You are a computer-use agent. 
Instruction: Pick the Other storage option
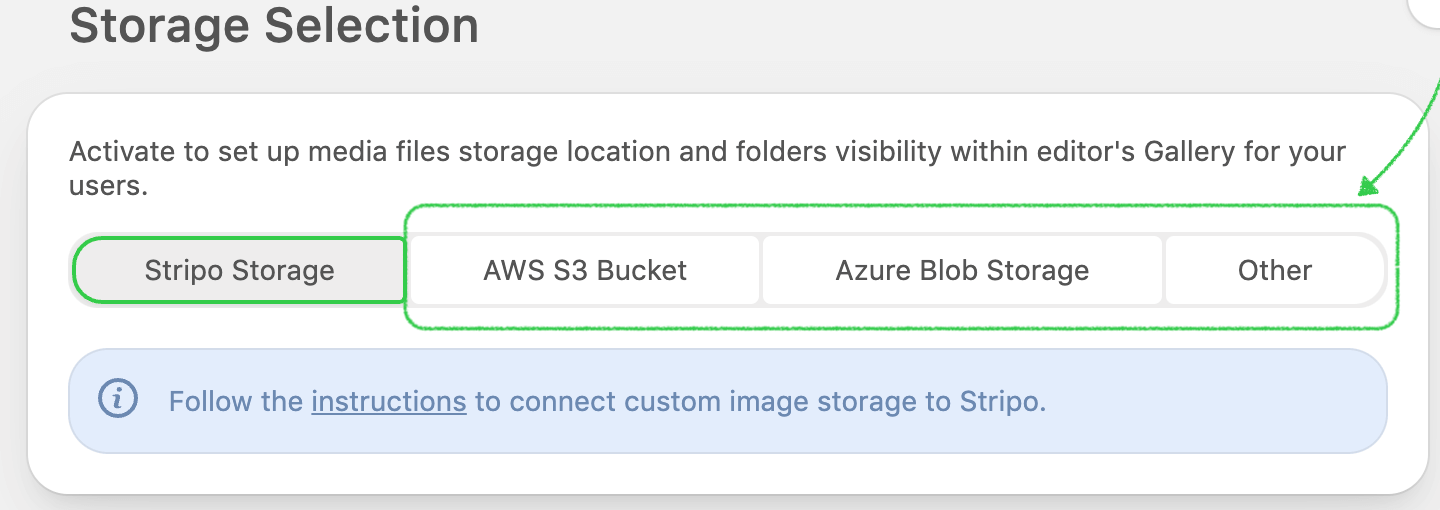1274,270
